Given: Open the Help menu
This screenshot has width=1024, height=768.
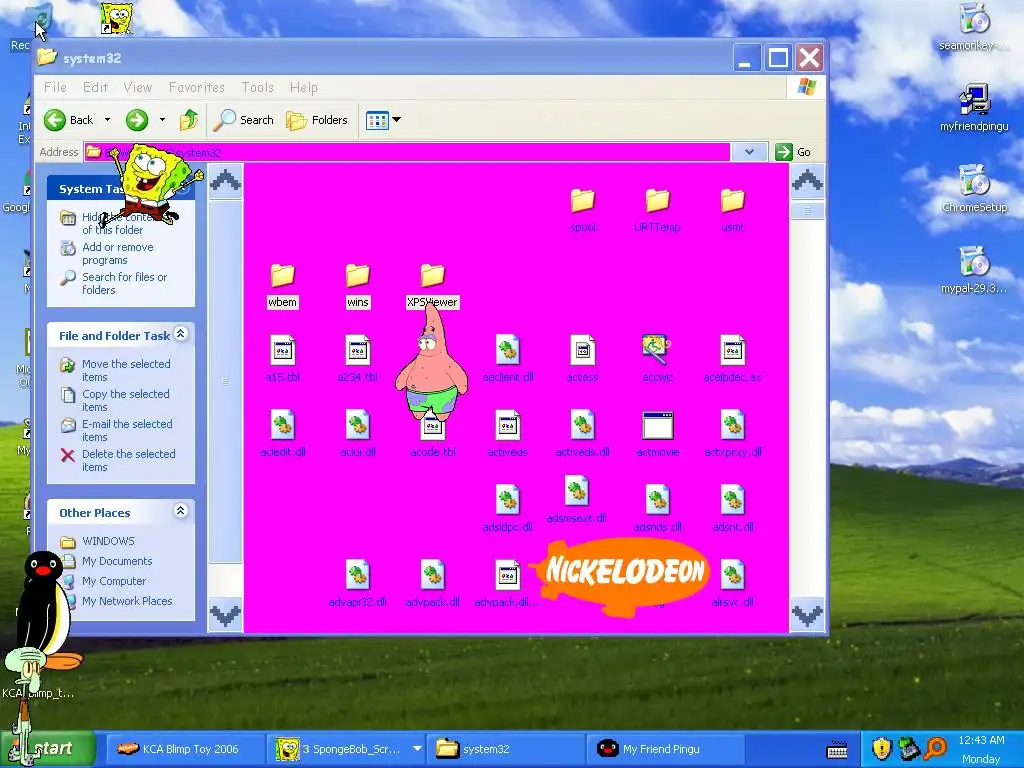Looking at the screenshot, I should point(304,87).
